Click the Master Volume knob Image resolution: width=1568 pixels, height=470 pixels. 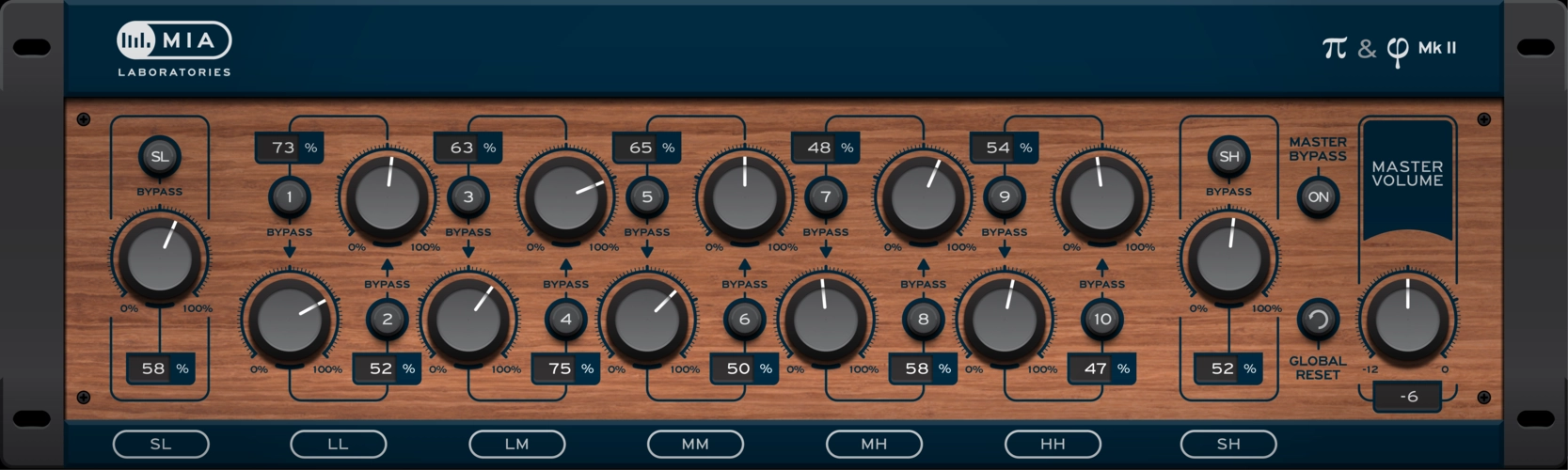point(1408,320)
